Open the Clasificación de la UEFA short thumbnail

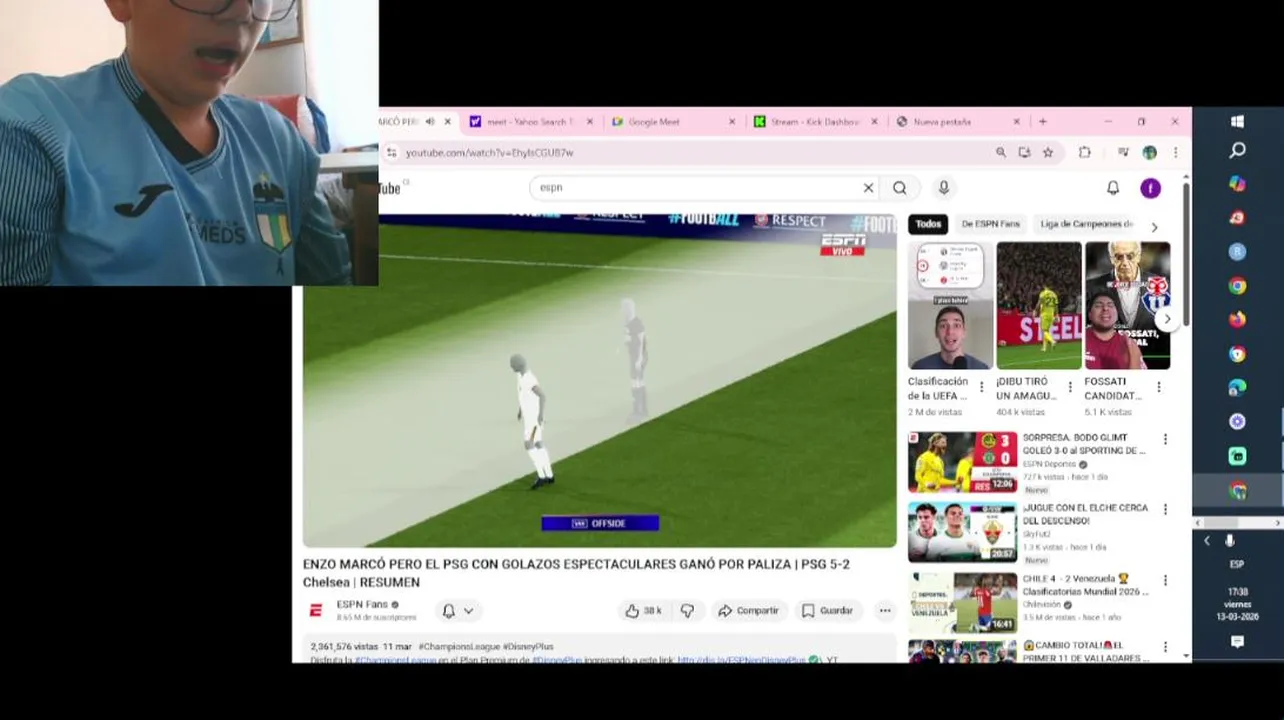(x=950, y=306)
